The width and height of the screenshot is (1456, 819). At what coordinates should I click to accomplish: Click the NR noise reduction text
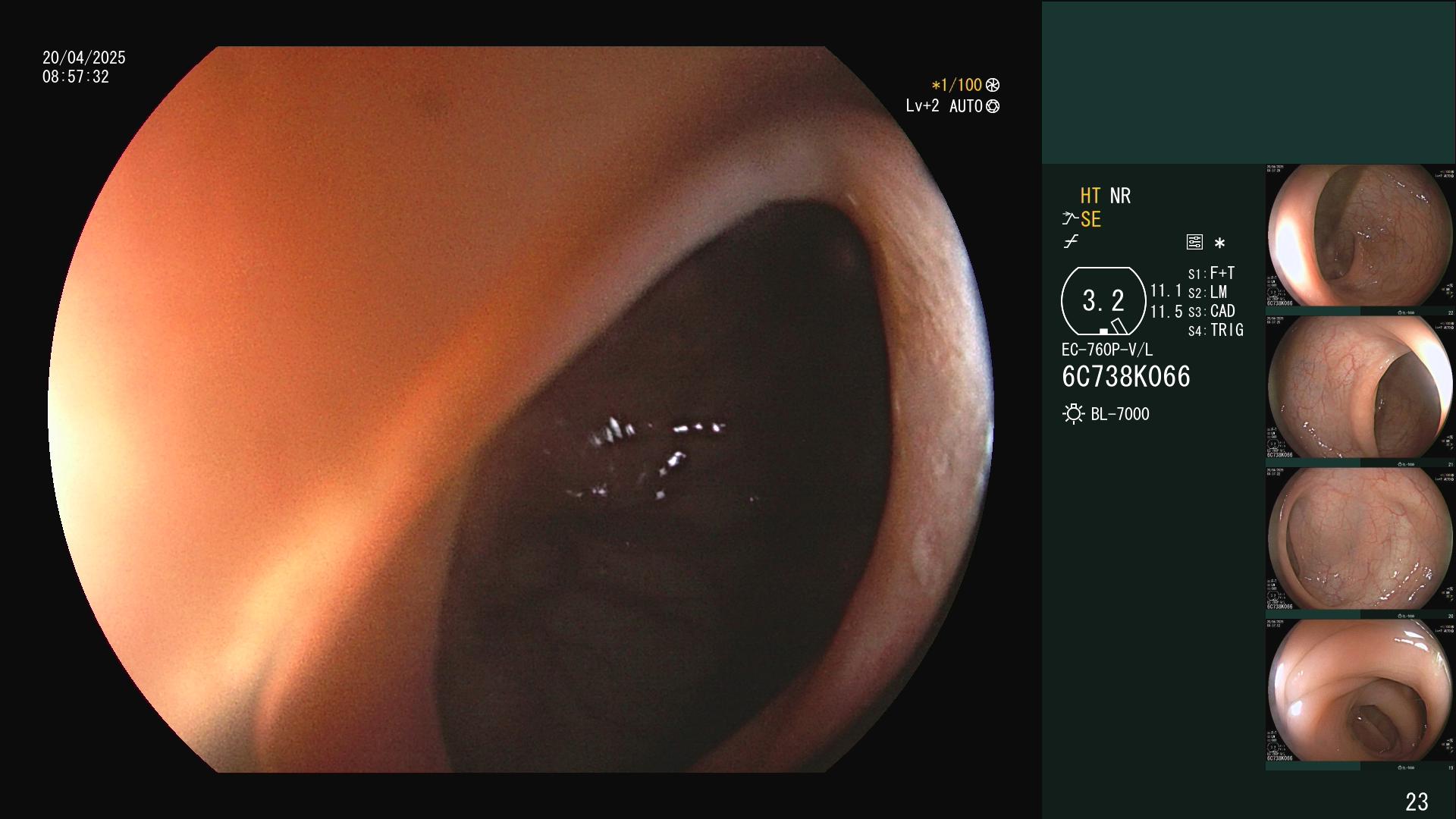pos(1120,196)
